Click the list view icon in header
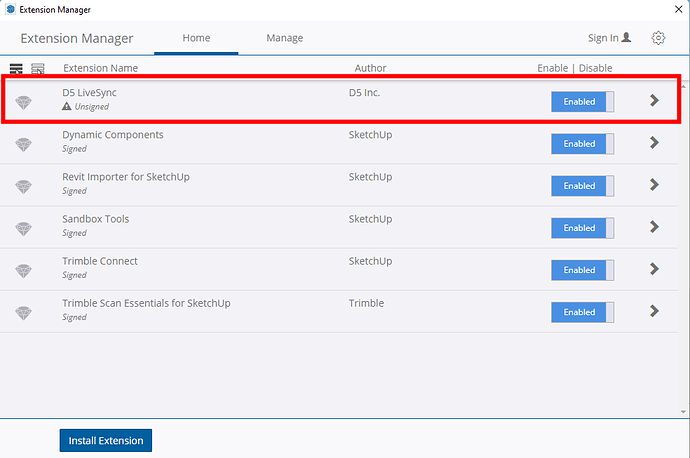This screenshot has height=458, width=690. [16, 69]
